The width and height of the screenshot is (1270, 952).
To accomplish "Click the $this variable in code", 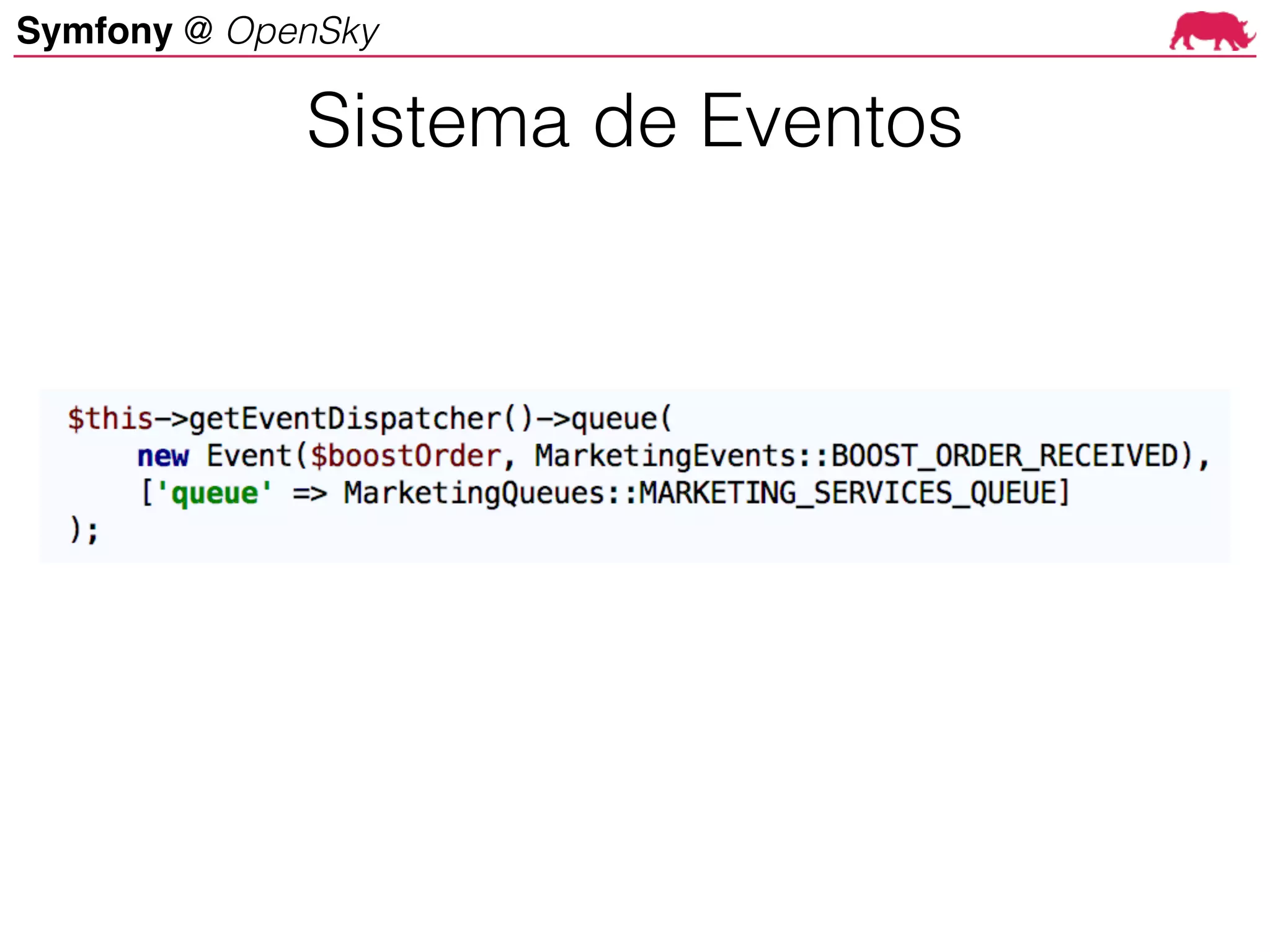I will (x=110, y=419).
